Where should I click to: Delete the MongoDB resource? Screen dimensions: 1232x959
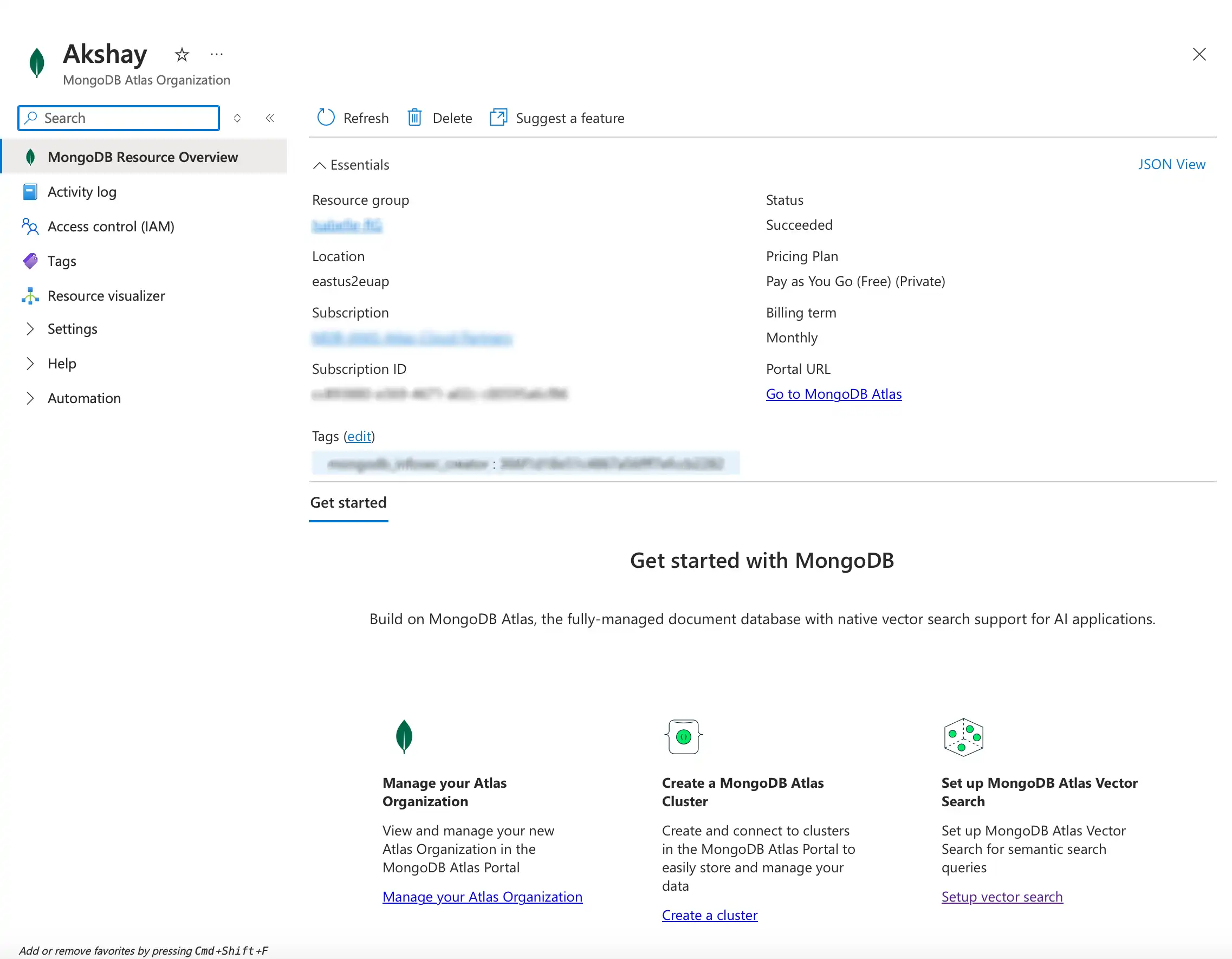(x=439, y=118)
